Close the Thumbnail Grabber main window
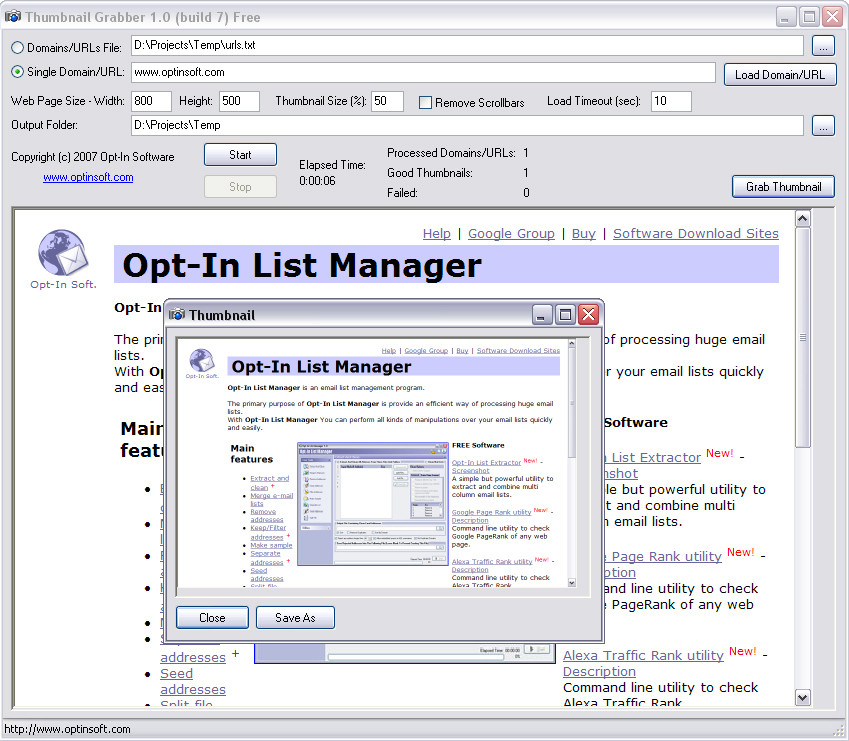This screenshot has height=741, width=849. [832, 17]
